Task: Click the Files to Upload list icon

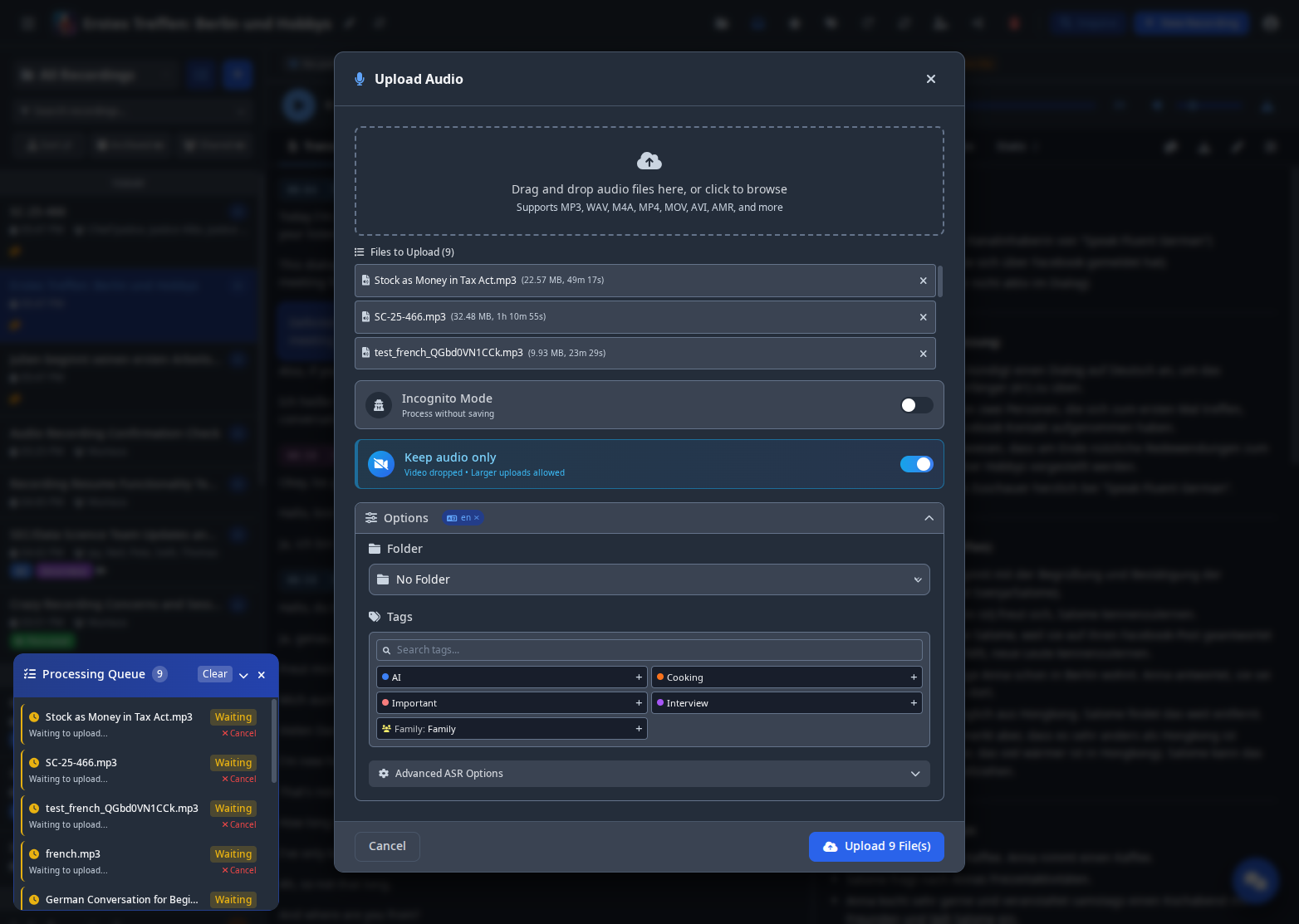Action: pos(360,252)
